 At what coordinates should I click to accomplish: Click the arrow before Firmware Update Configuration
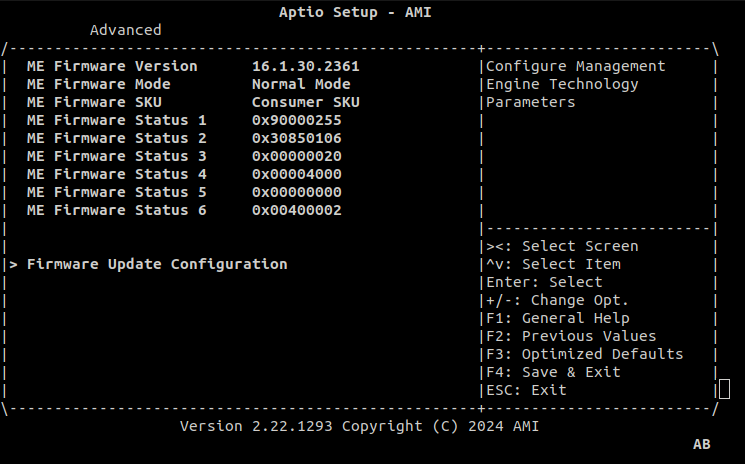point(14,264)
